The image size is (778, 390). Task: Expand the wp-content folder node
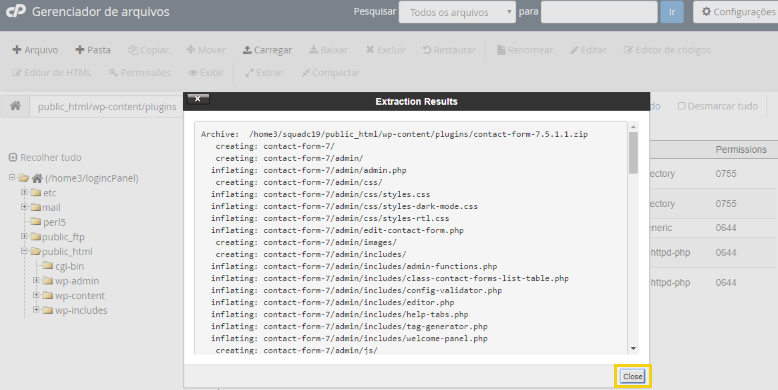[x=36, y=295]
